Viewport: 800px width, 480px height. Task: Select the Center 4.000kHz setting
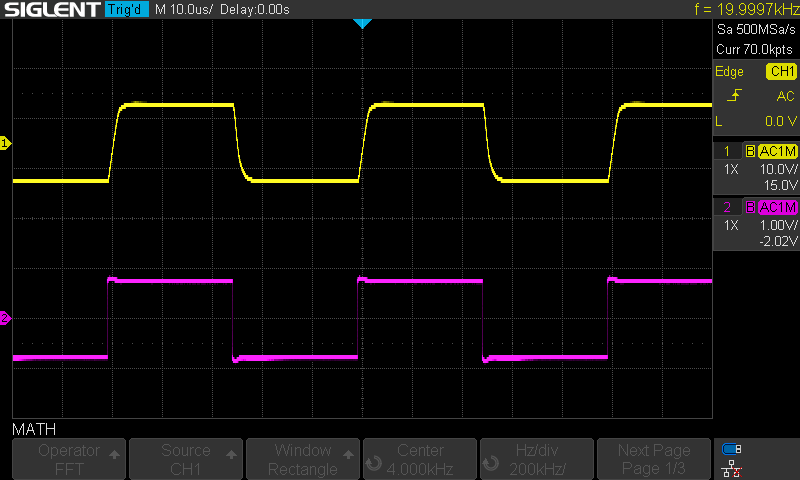(x=420, y=459)
